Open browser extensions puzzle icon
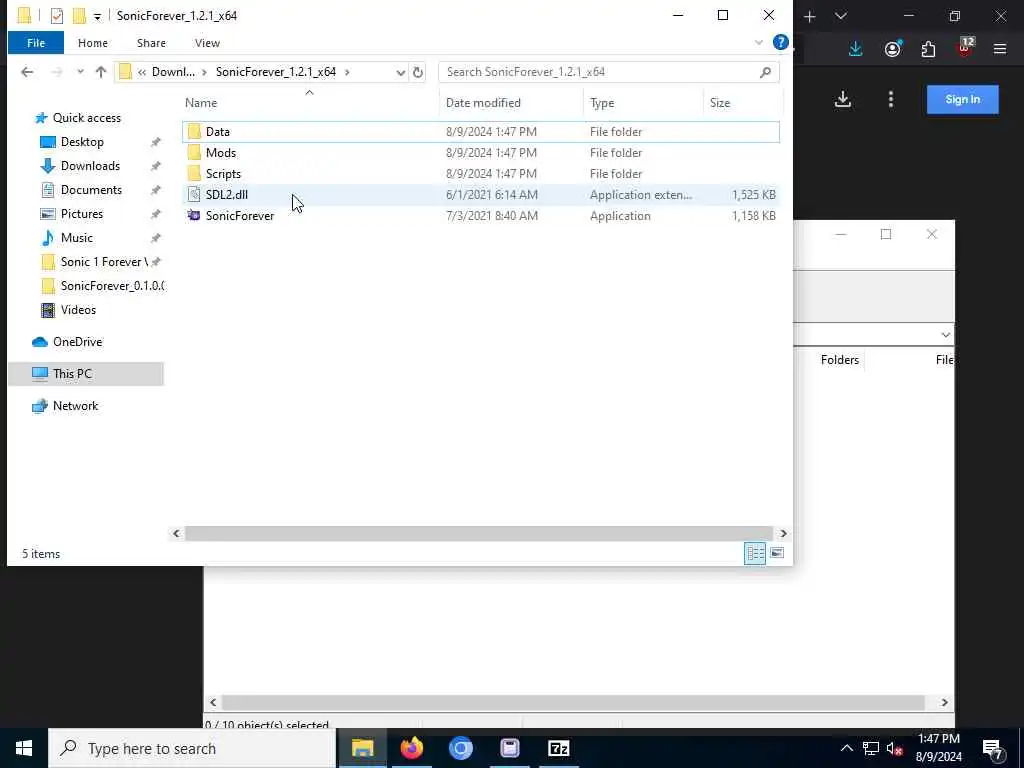Viewport: 1024px width, 768px height. tap(928, 49)
